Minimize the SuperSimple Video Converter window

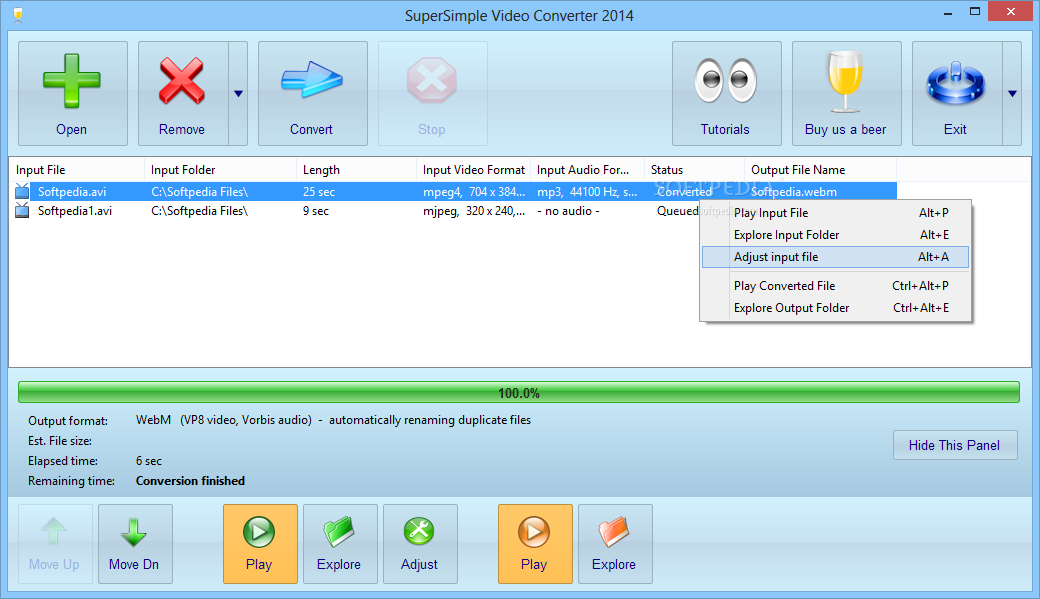(x=948, y=12)
